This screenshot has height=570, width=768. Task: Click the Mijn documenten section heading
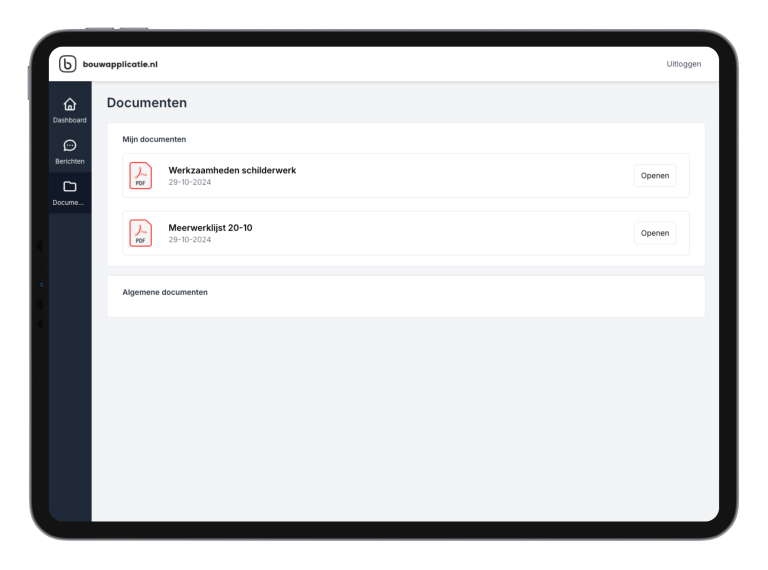point(154,139)
